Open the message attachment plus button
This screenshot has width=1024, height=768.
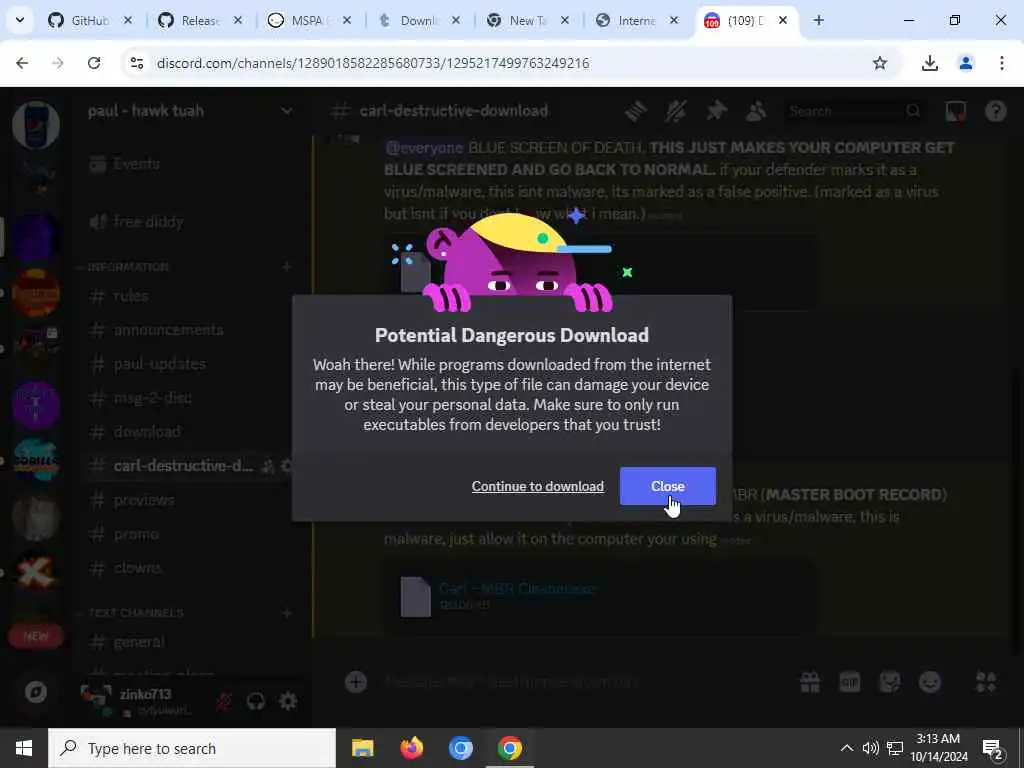356,682
